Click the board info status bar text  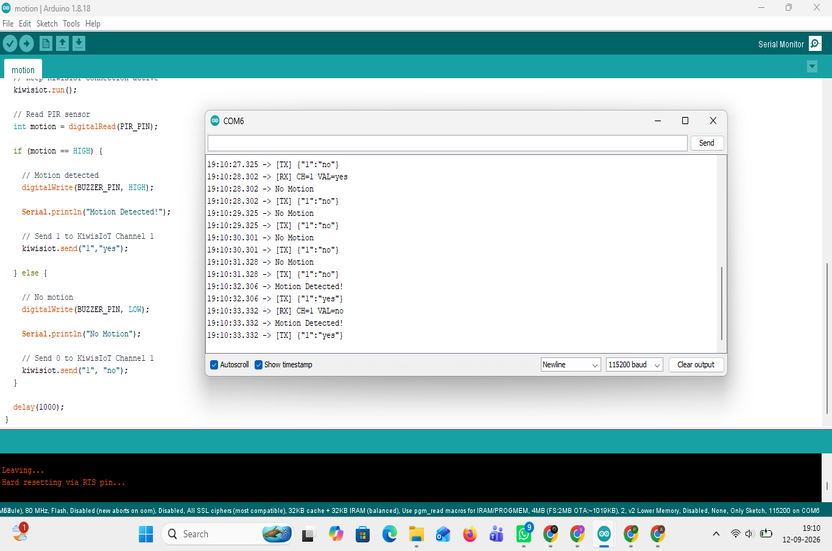coord(410,511)
